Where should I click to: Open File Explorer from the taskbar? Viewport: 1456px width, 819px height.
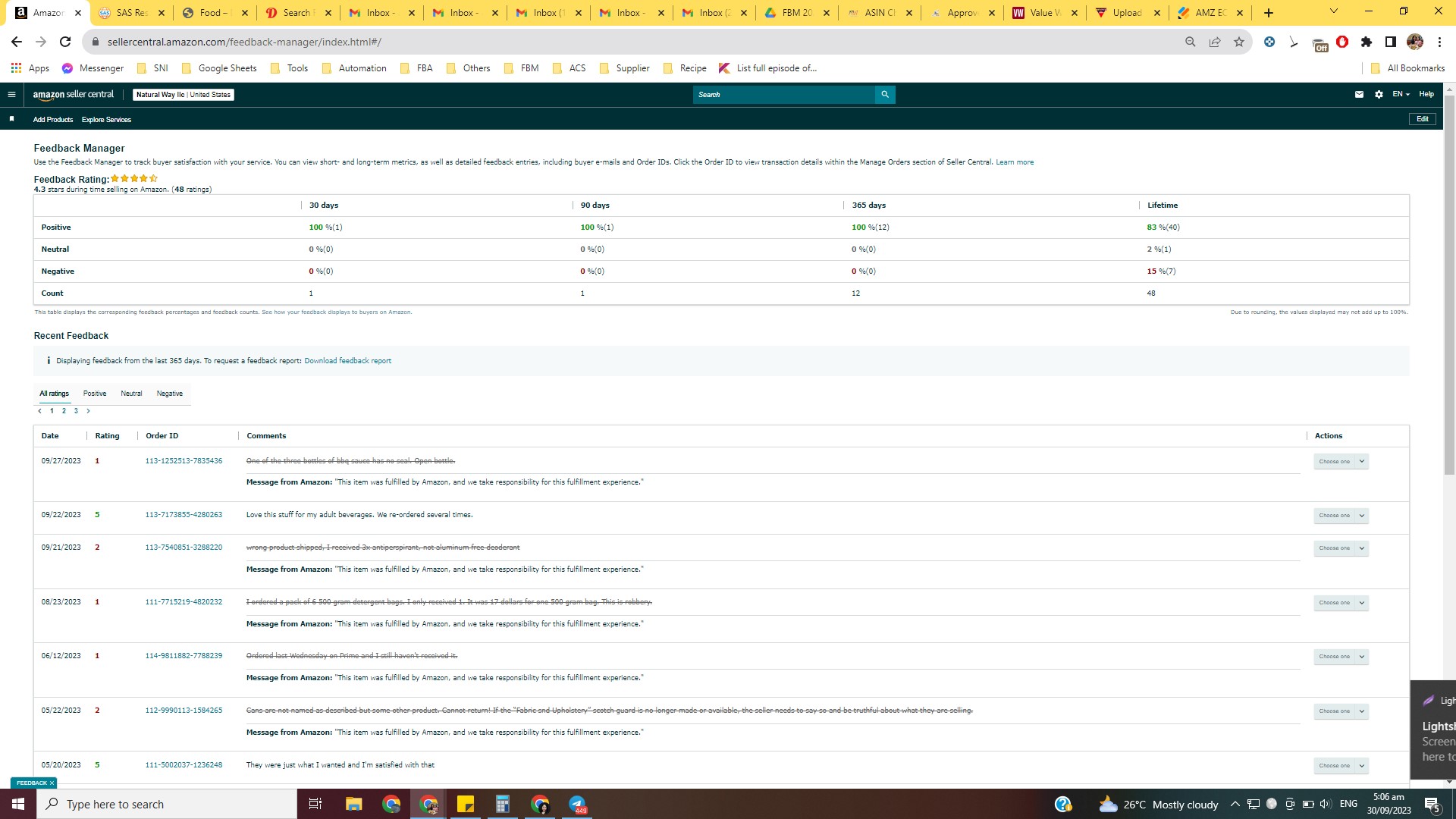pyautogui.click(x=353, y=804)
